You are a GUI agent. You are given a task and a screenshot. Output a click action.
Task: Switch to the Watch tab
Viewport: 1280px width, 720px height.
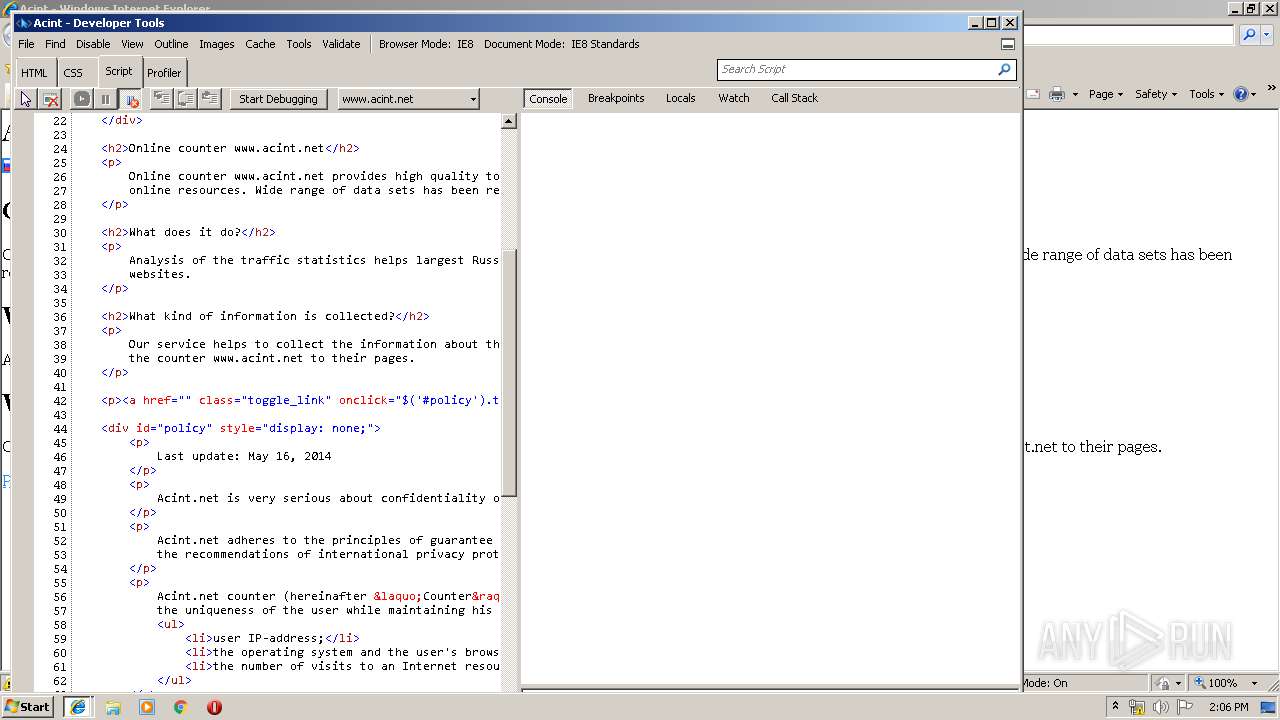[x=734, y=98]
